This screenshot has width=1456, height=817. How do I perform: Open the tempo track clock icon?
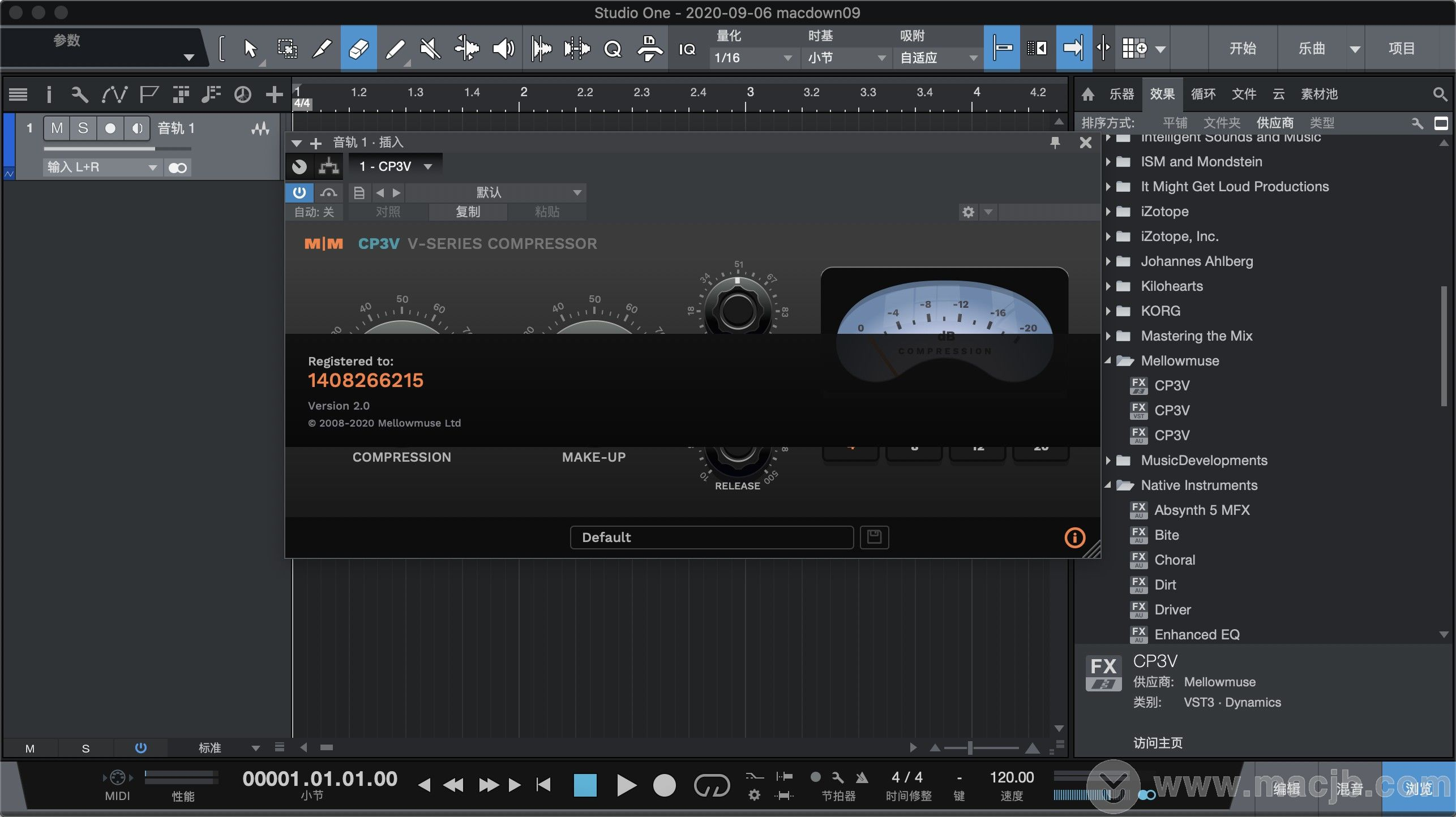[243, 94]
